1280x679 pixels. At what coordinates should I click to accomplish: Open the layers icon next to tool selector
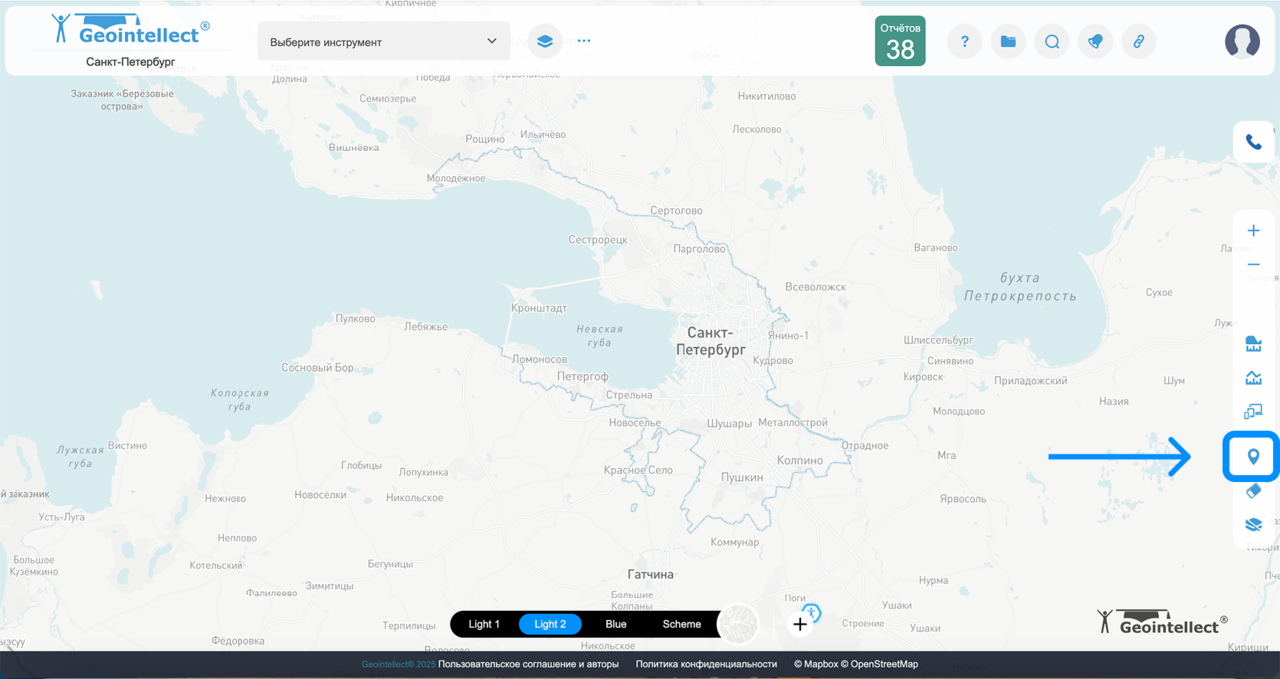(545, 42)
